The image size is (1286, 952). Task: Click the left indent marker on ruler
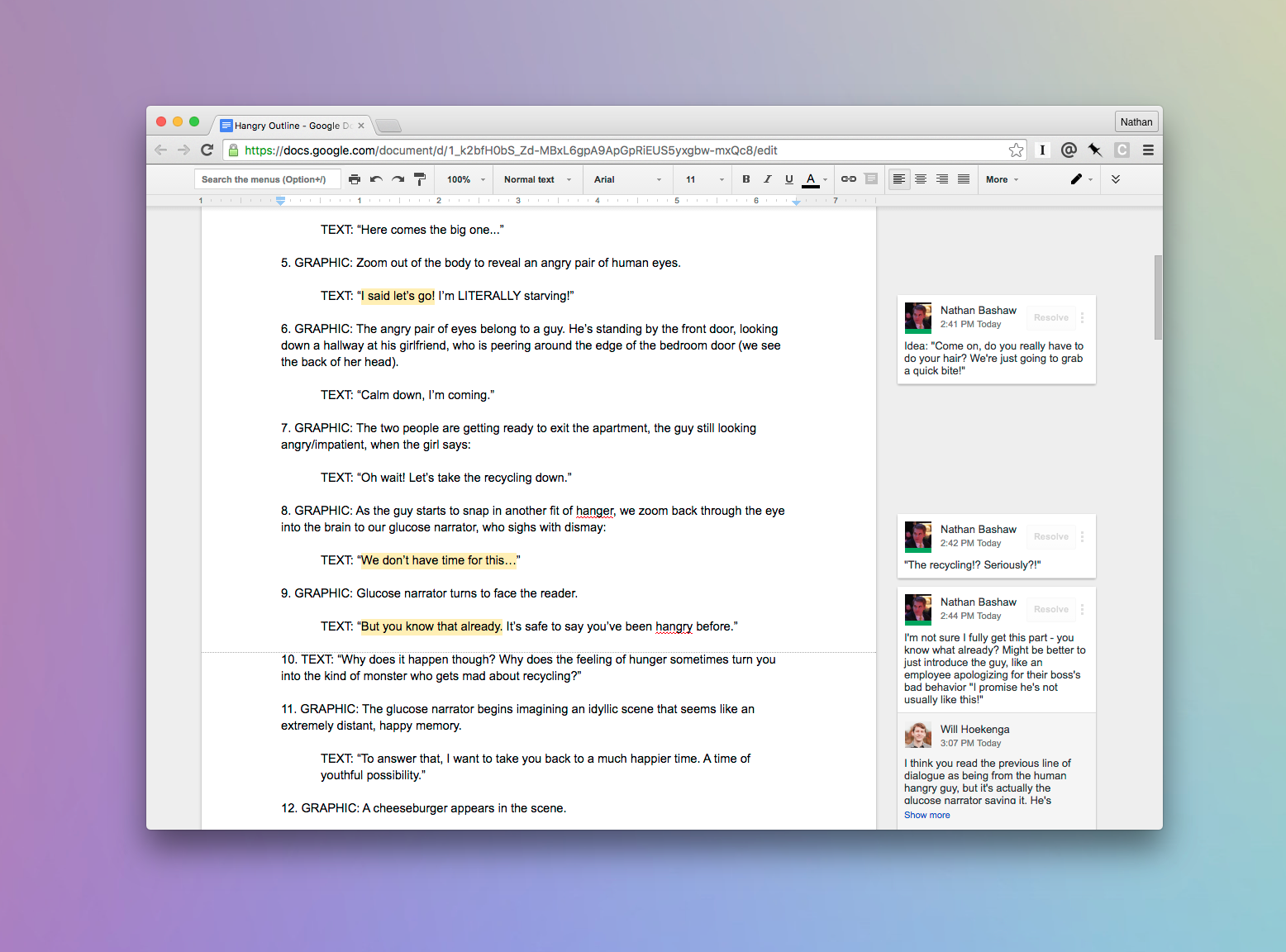point(280,200)
